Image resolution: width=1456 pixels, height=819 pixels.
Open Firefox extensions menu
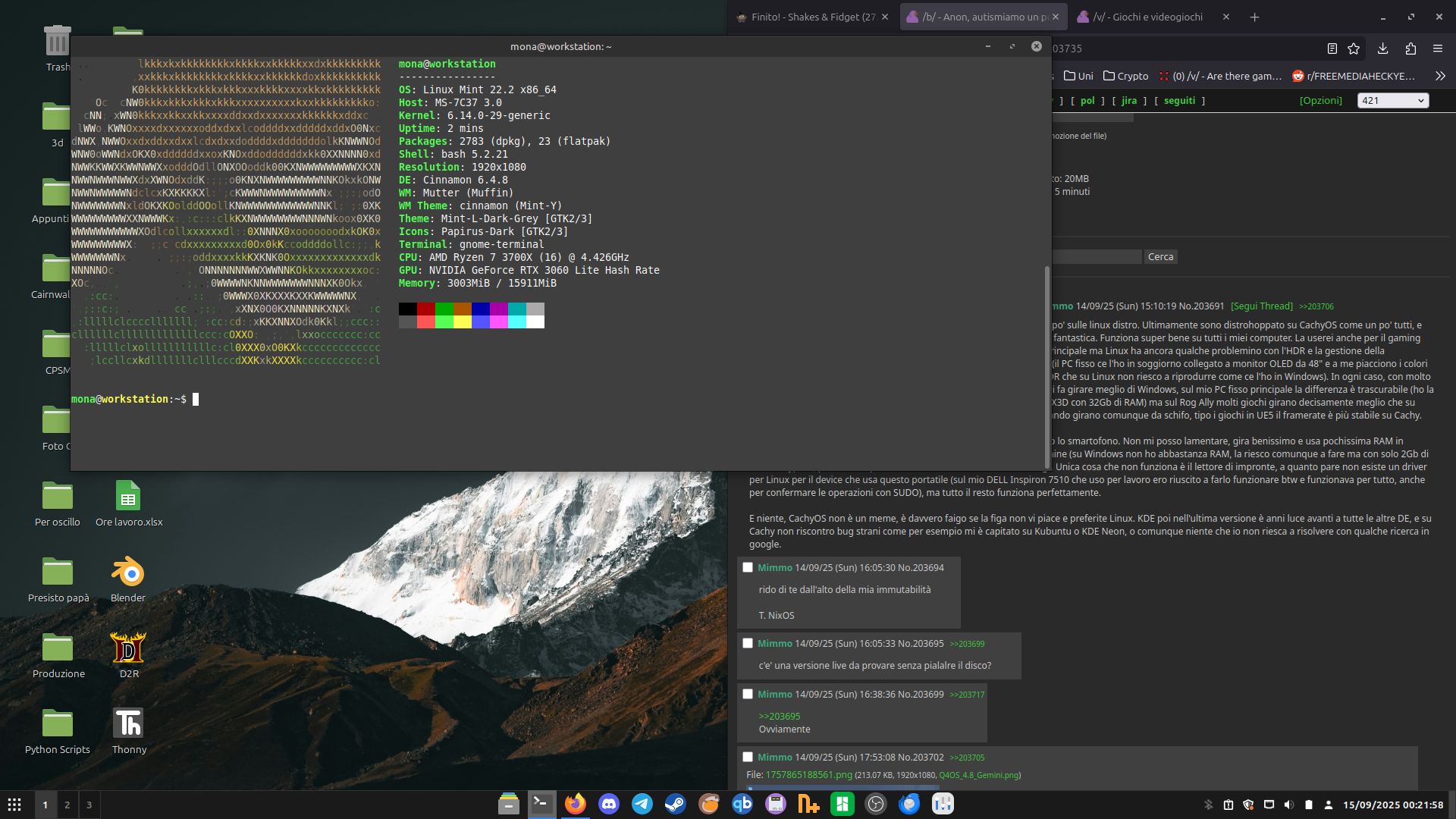(1410, 49)
